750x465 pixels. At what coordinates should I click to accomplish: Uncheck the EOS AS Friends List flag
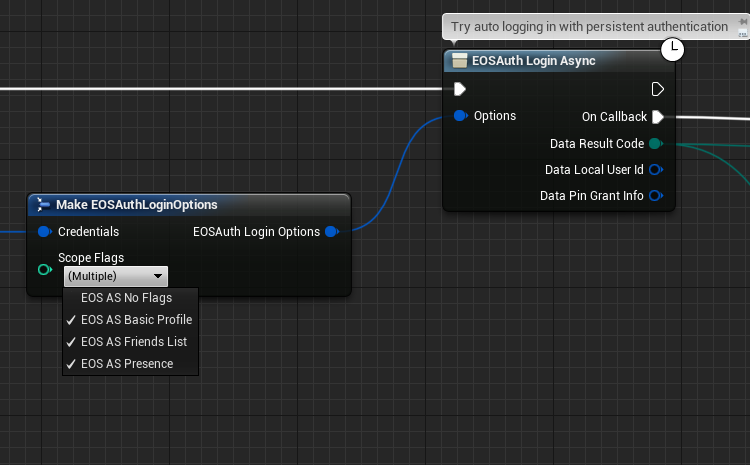[133, 342]
